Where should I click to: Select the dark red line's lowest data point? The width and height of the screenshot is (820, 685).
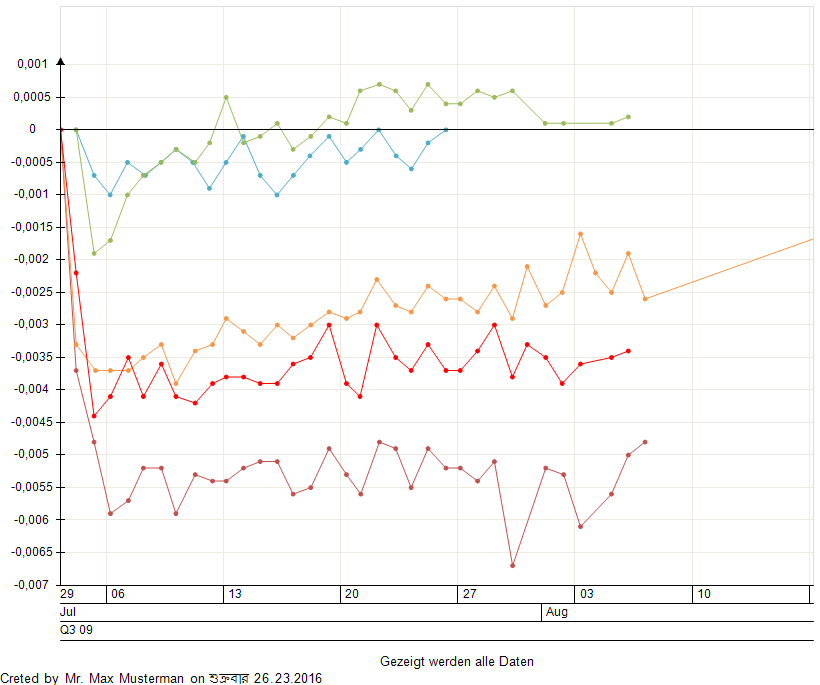(513, 565)
